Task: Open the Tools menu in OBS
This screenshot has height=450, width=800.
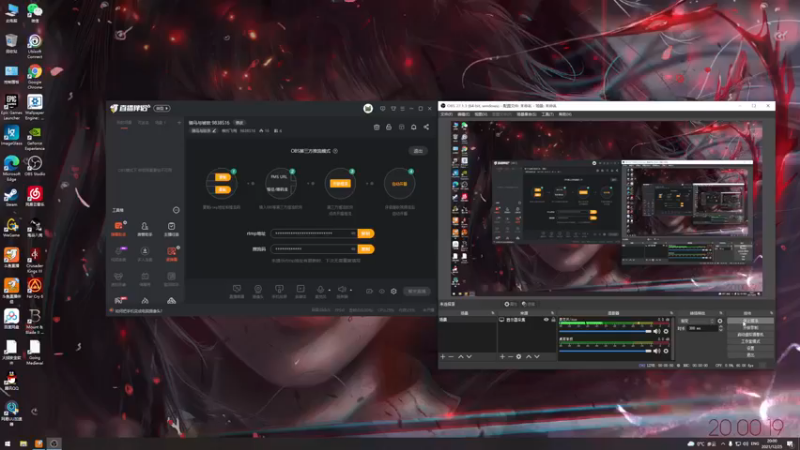Action: (x=547, y=115)
